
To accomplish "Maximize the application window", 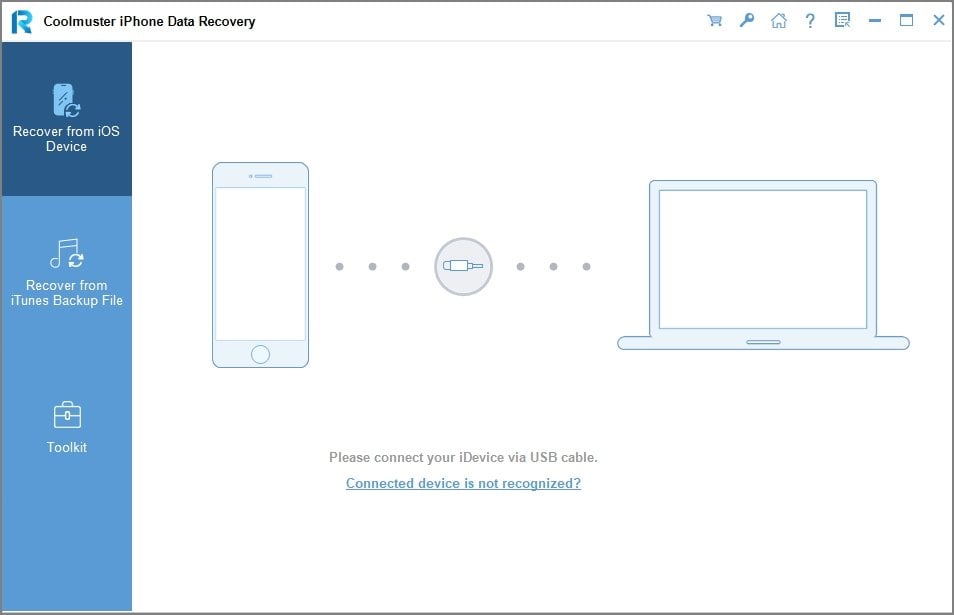I will point(907,20).
